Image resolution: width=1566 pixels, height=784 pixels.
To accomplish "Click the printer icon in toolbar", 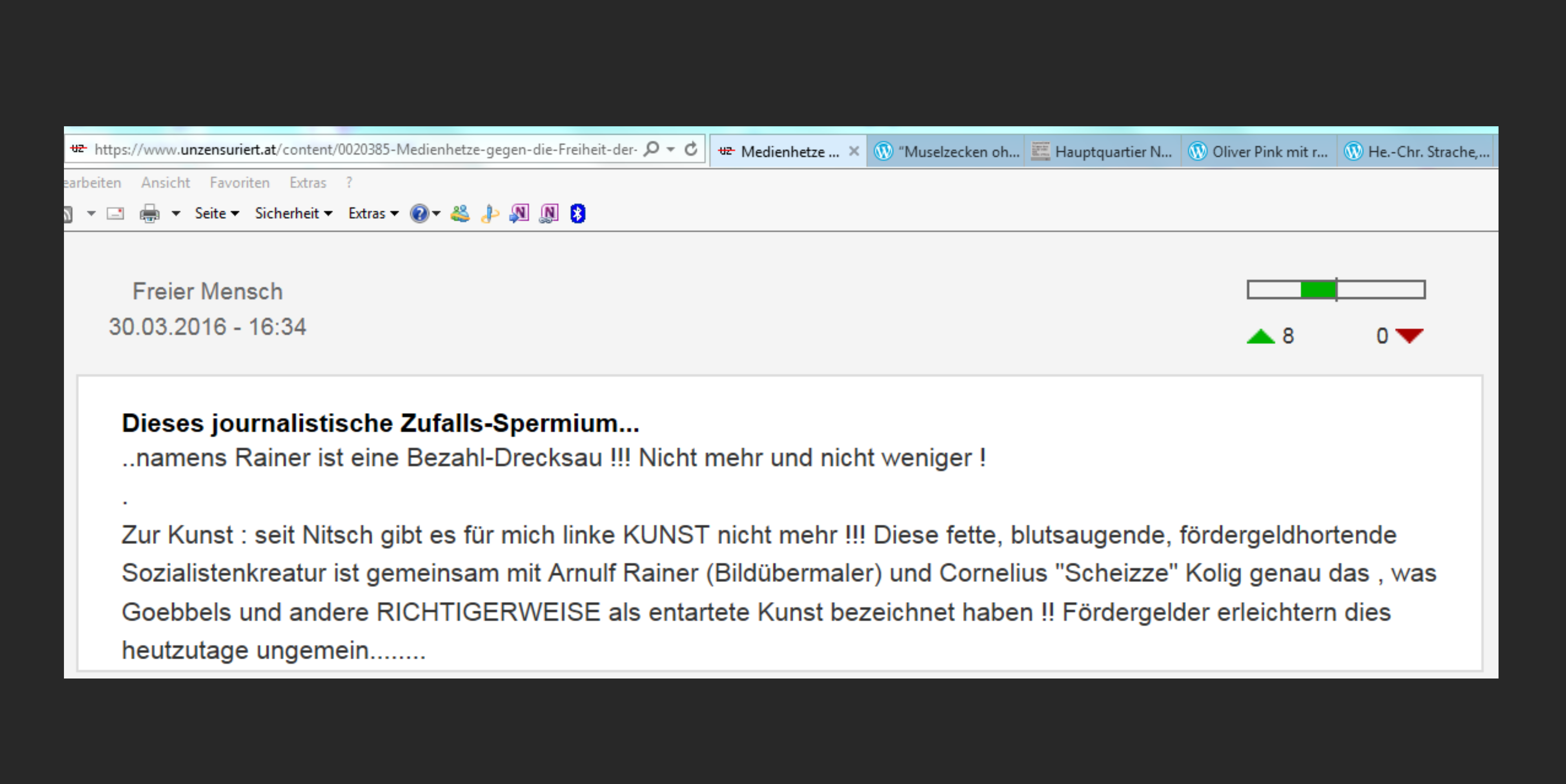I will coord(149,213).
